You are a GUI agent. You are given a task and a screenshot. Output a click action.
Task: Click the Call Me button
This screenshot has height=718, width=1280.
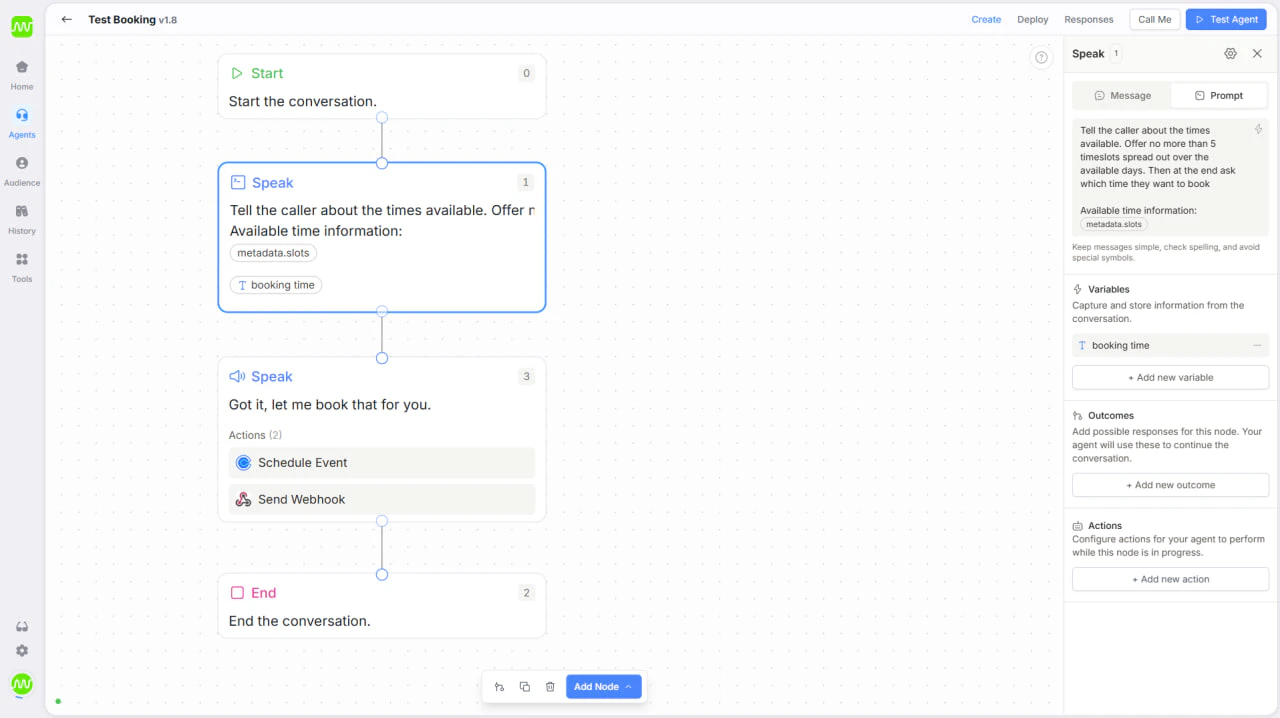click(1154, 19)
